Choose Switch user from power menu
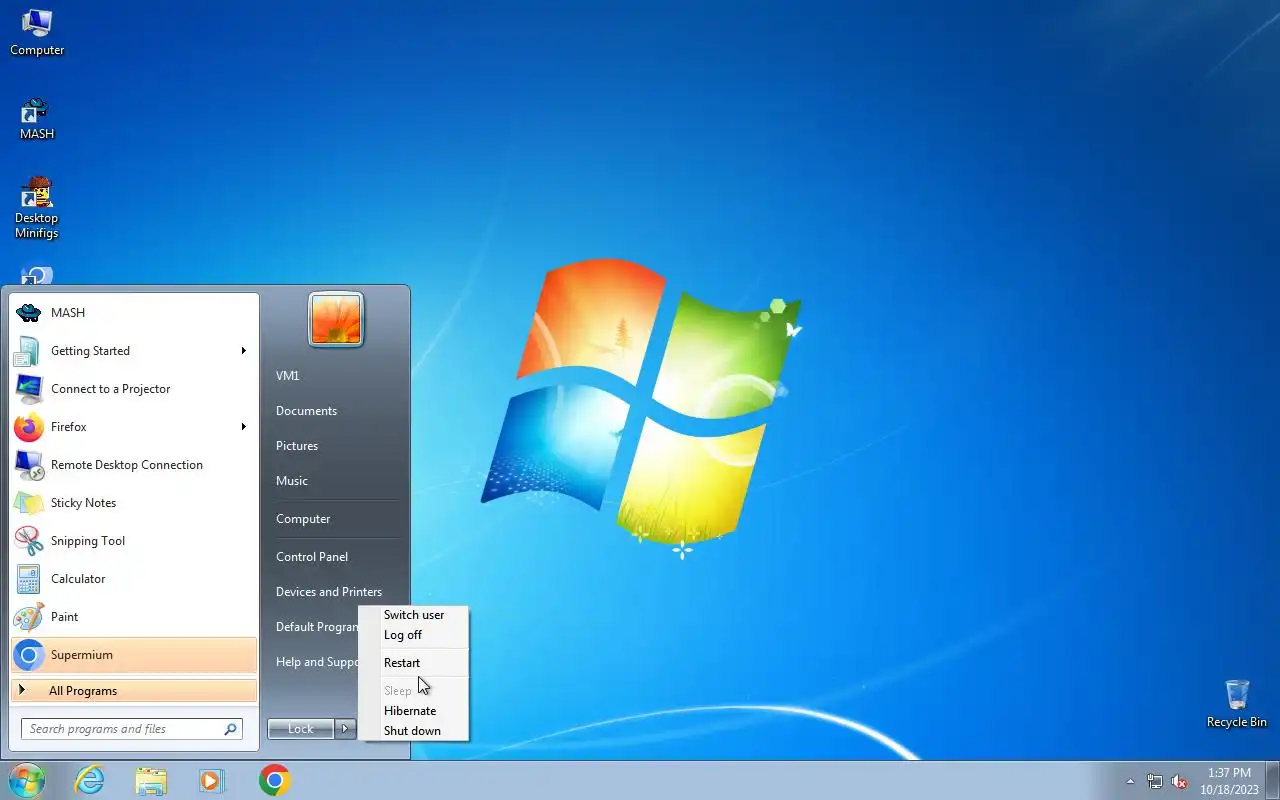Viewport: 1280px width, 800px height. pyautogui.click(x=414, y=615)
